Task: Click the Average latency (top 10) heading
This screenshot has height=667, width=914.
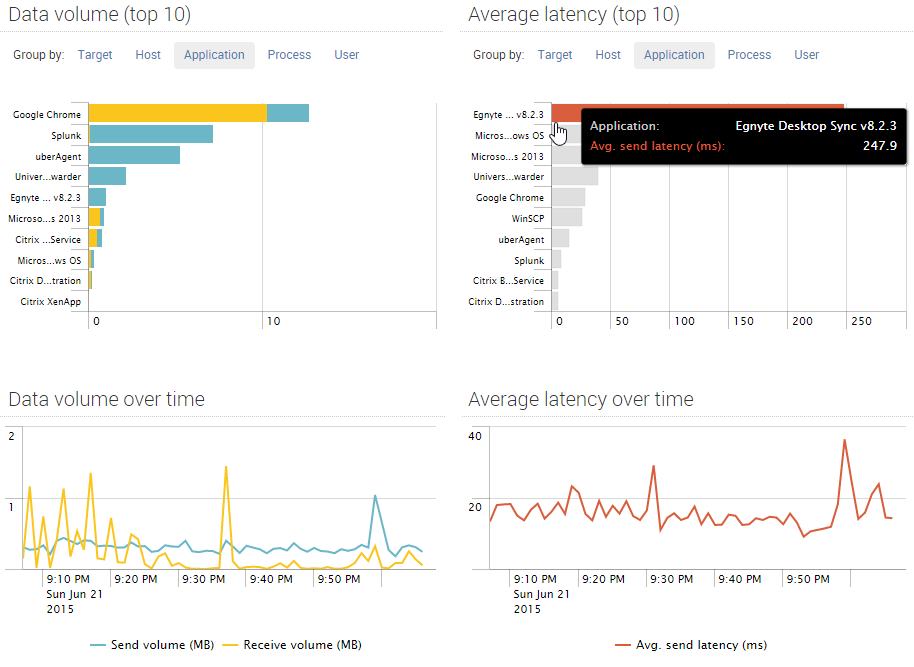Action: 574,15
